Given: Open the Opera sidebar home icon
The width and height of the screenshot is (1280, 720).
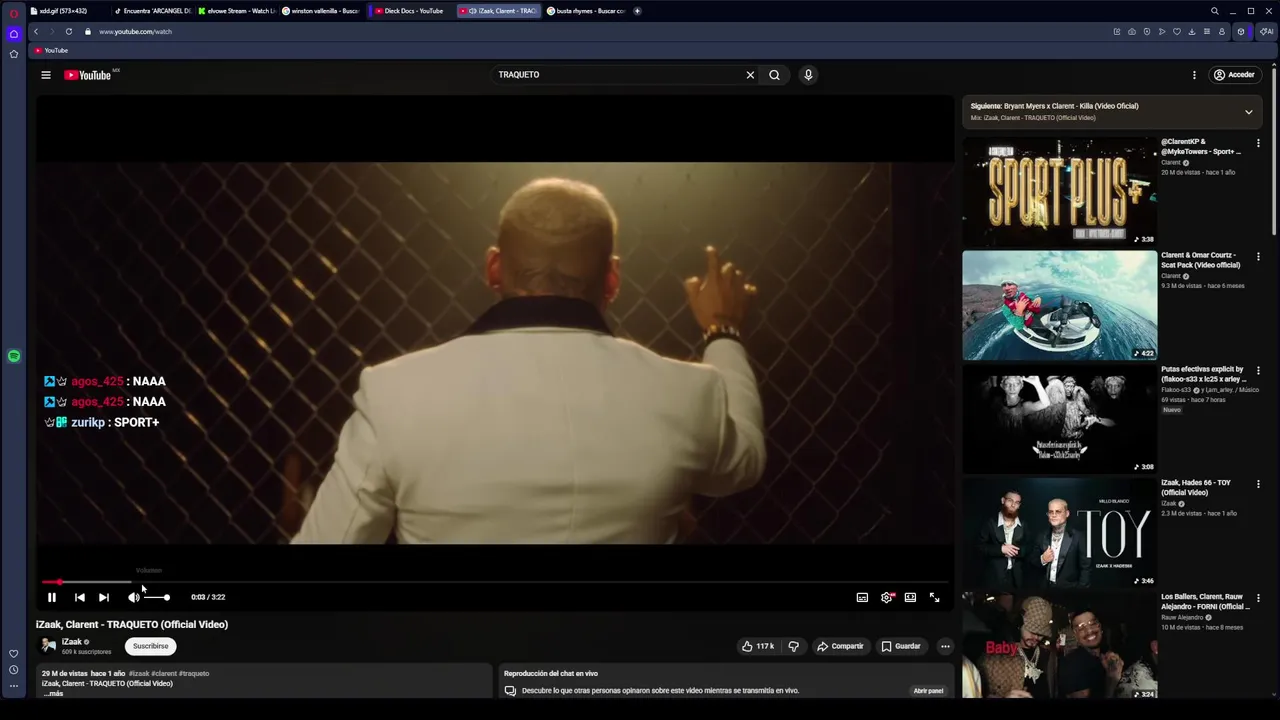Looking at the screenshot, I should tap(13, 34).
